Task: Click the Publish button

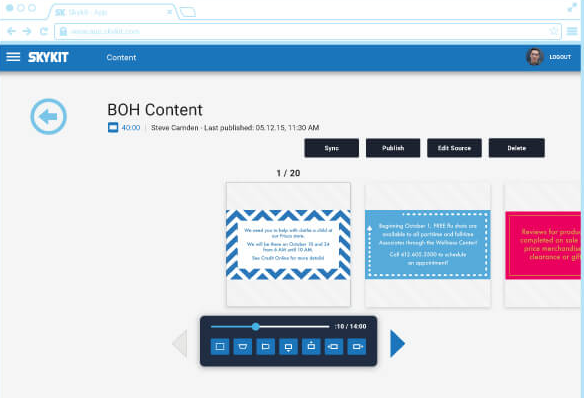Action: coord(393,148)
